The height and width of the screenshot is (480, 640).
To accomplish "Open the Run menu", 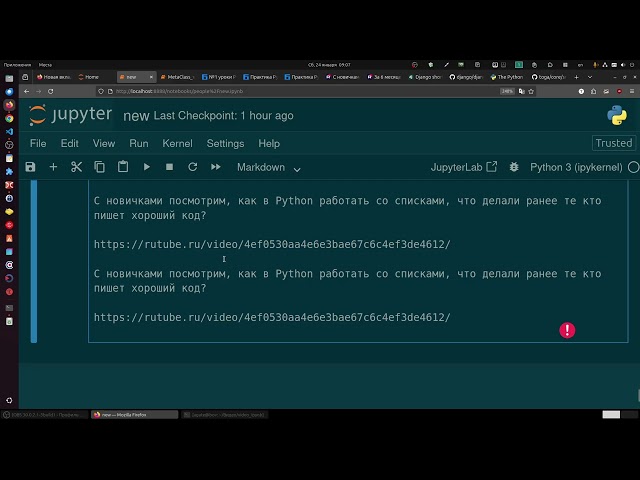I will pos(139,143).
